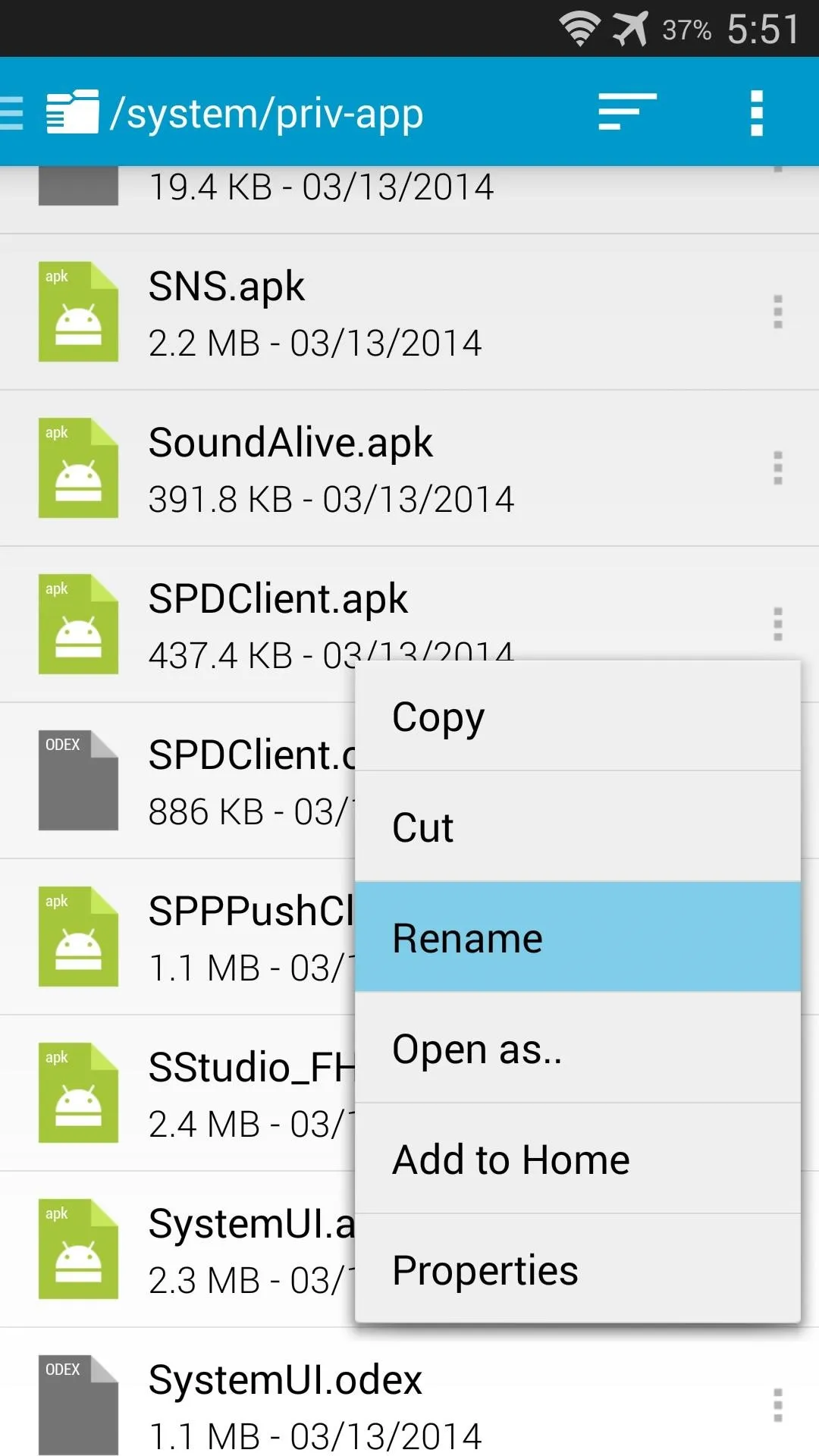Expand options for SNS.apk
Viewport: 819px width, 1456px height.
click(x=777, y=312)
